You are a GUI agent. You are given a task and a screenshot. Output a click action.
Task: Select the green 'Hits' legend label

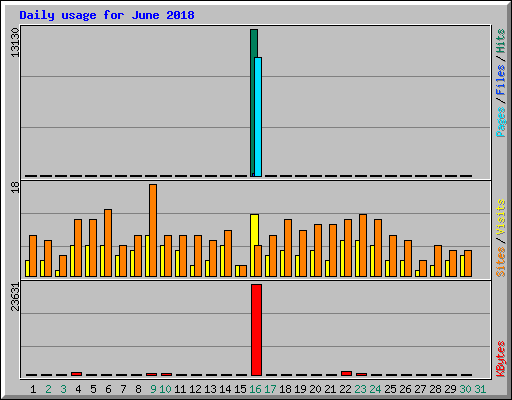[x=500, y=41]
